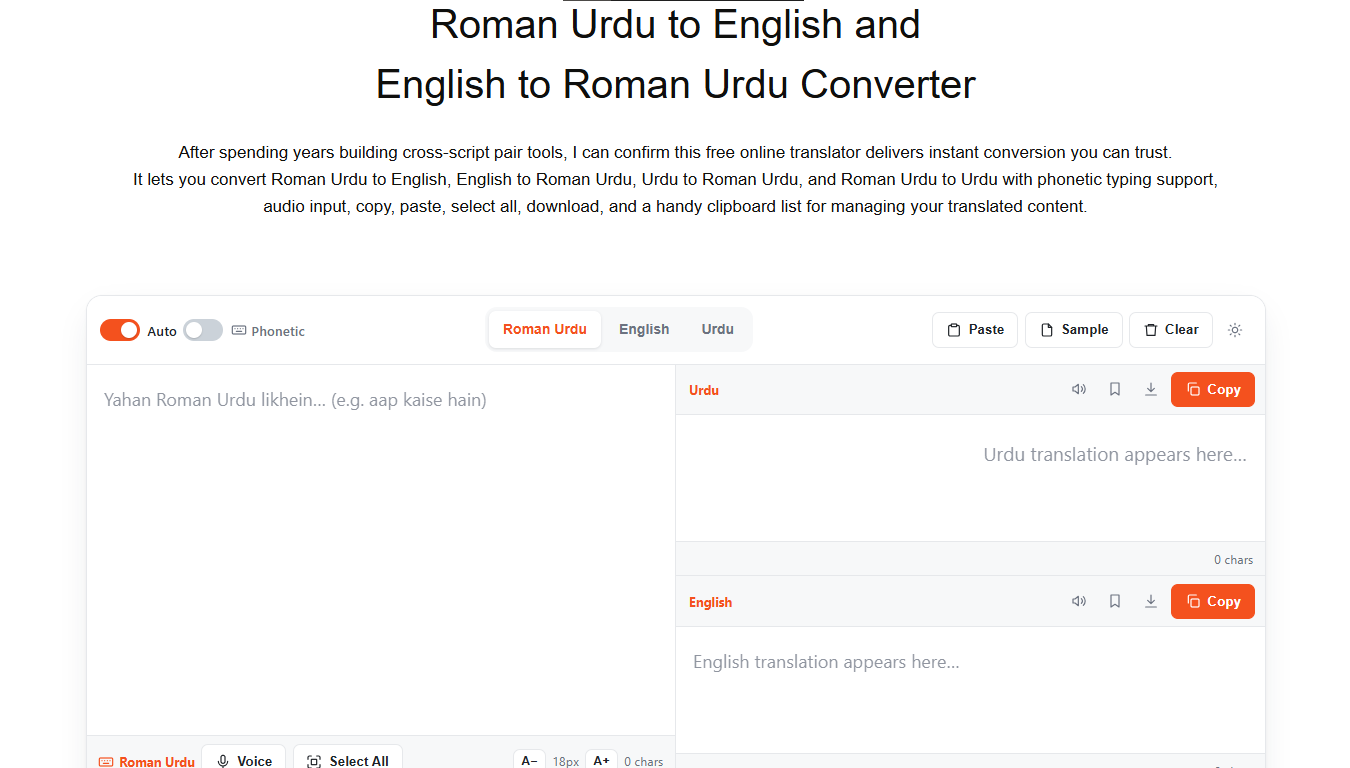Clear the input with Clear button

pyautogui.click(x=1171, y=330)
